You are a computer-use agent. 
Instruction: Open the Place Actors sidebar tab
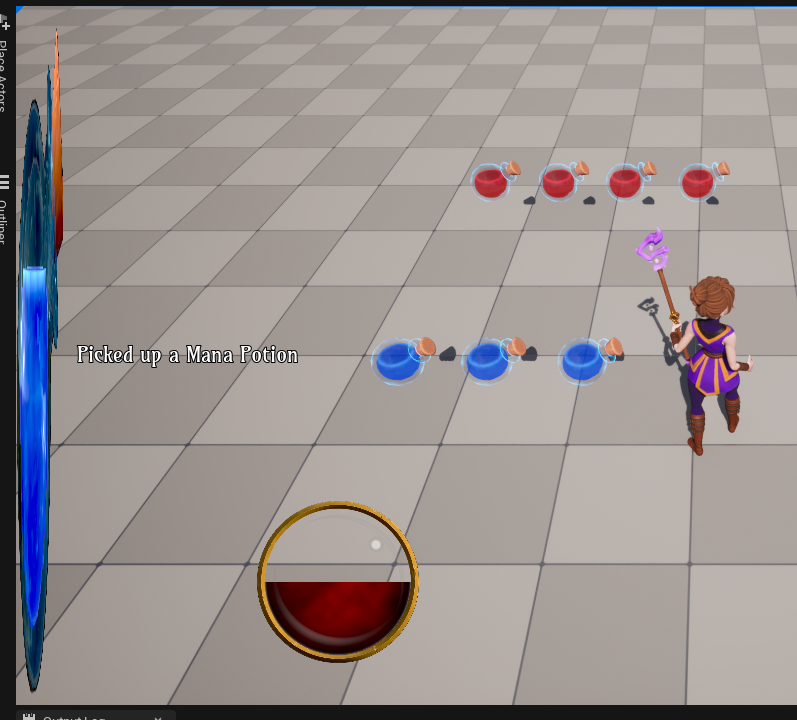point(4,64)
